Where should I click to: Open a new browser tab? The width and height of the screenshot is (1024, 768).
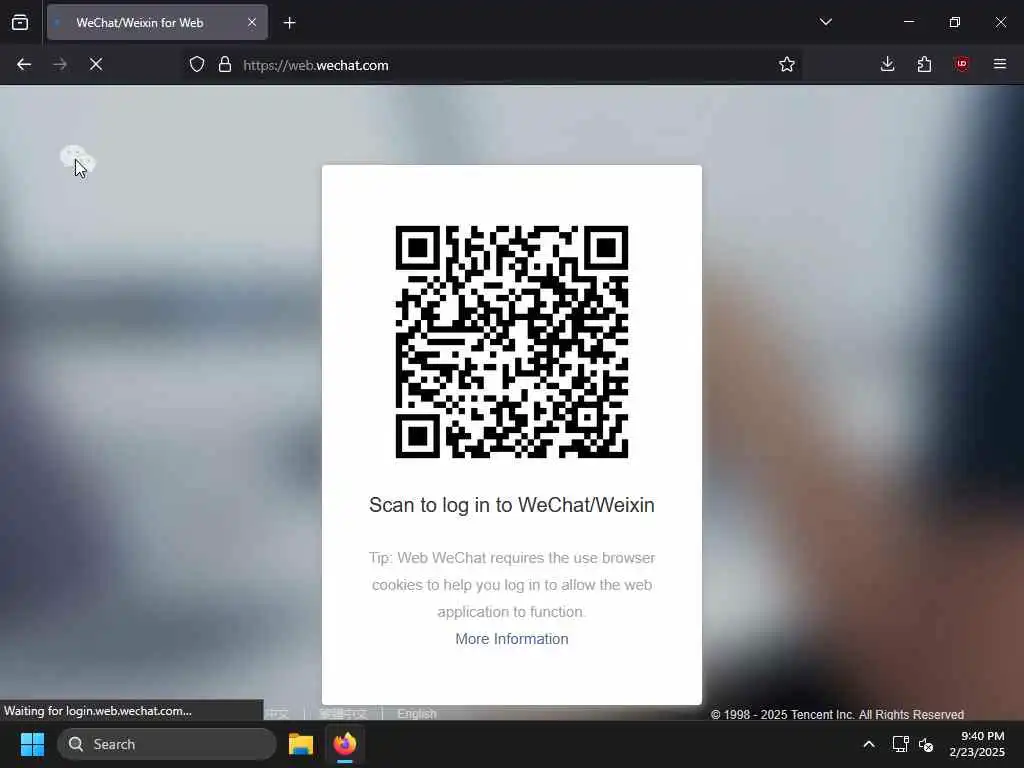pos(289,23)
